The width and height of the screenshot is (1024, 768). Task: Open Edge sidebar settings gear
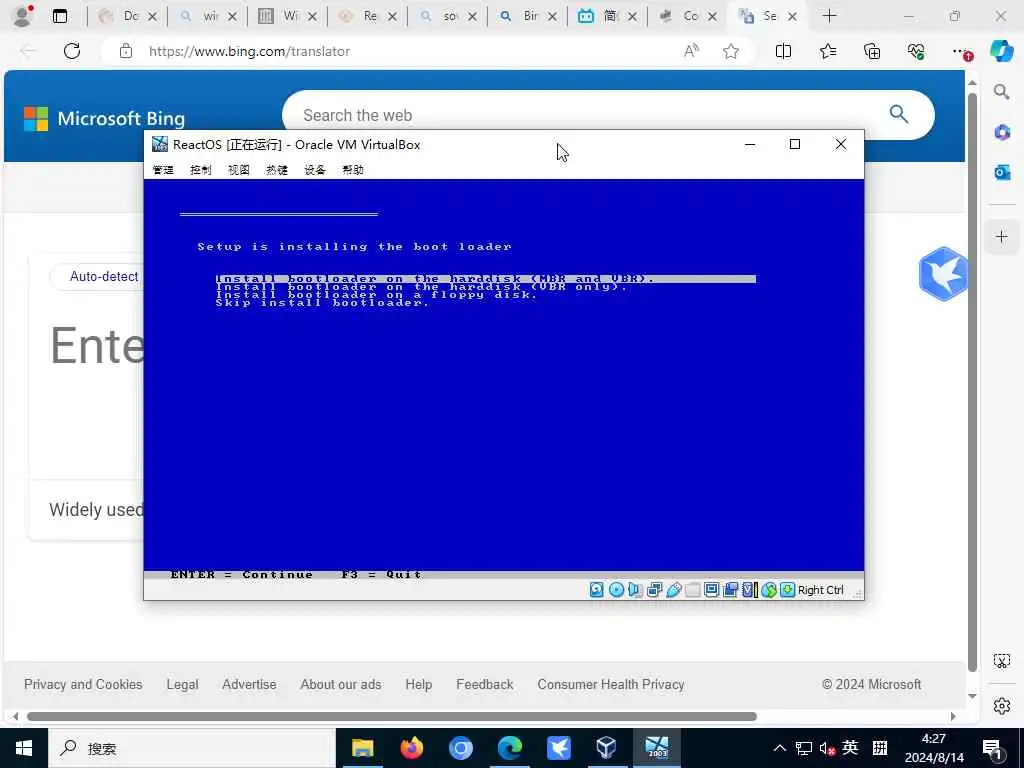tap(1002, 706)
